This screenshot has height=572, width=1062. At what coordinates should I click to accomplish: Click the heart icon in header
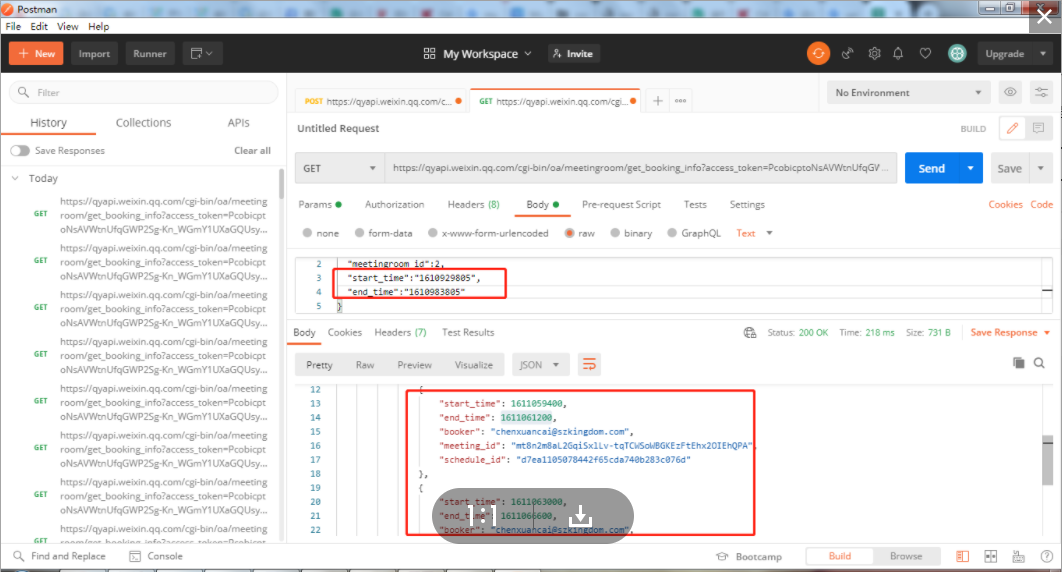(x=925, y=53)
